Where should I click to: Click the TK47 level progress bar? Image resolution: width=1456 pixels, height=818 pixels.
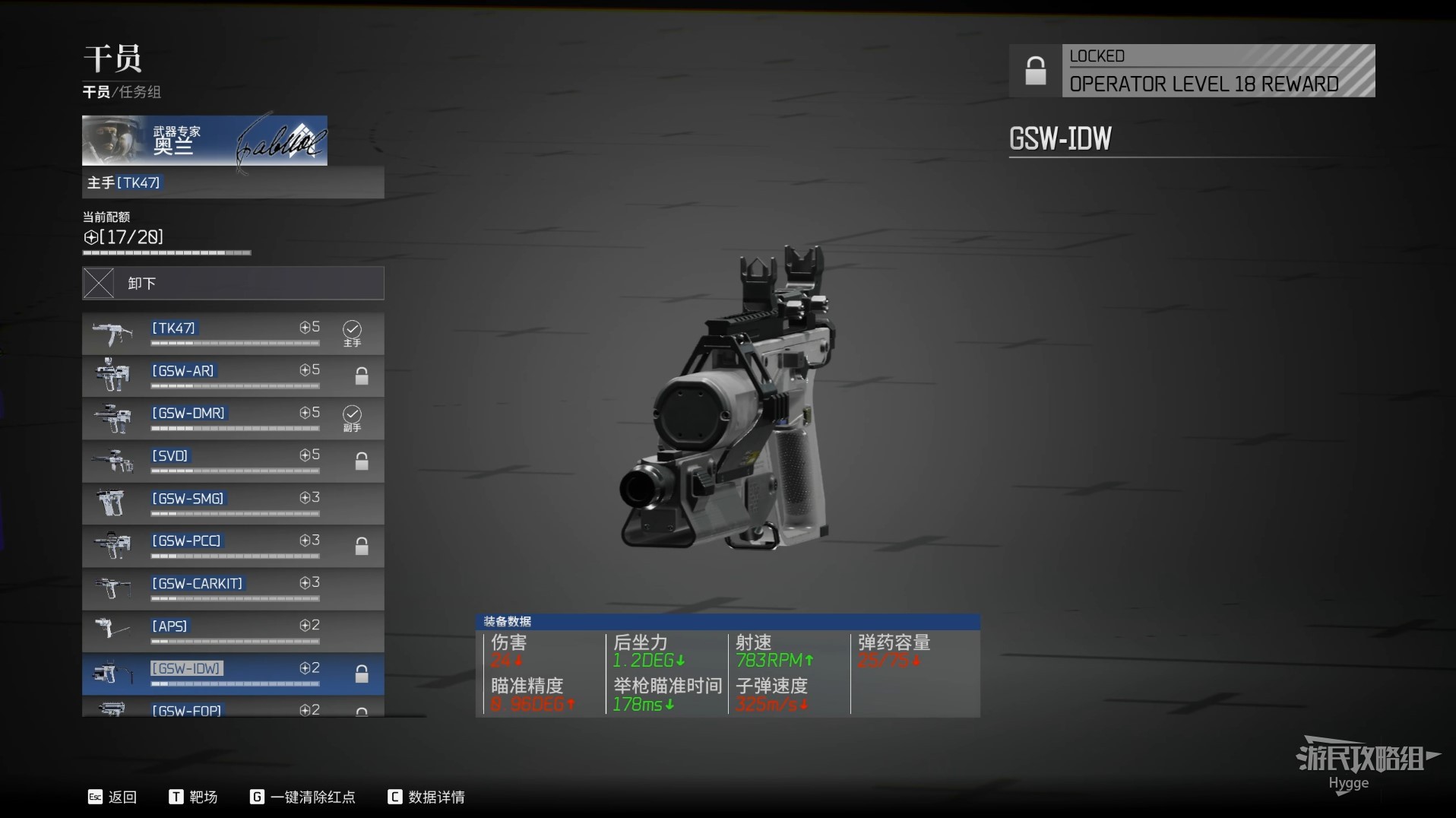coord(235,344)
